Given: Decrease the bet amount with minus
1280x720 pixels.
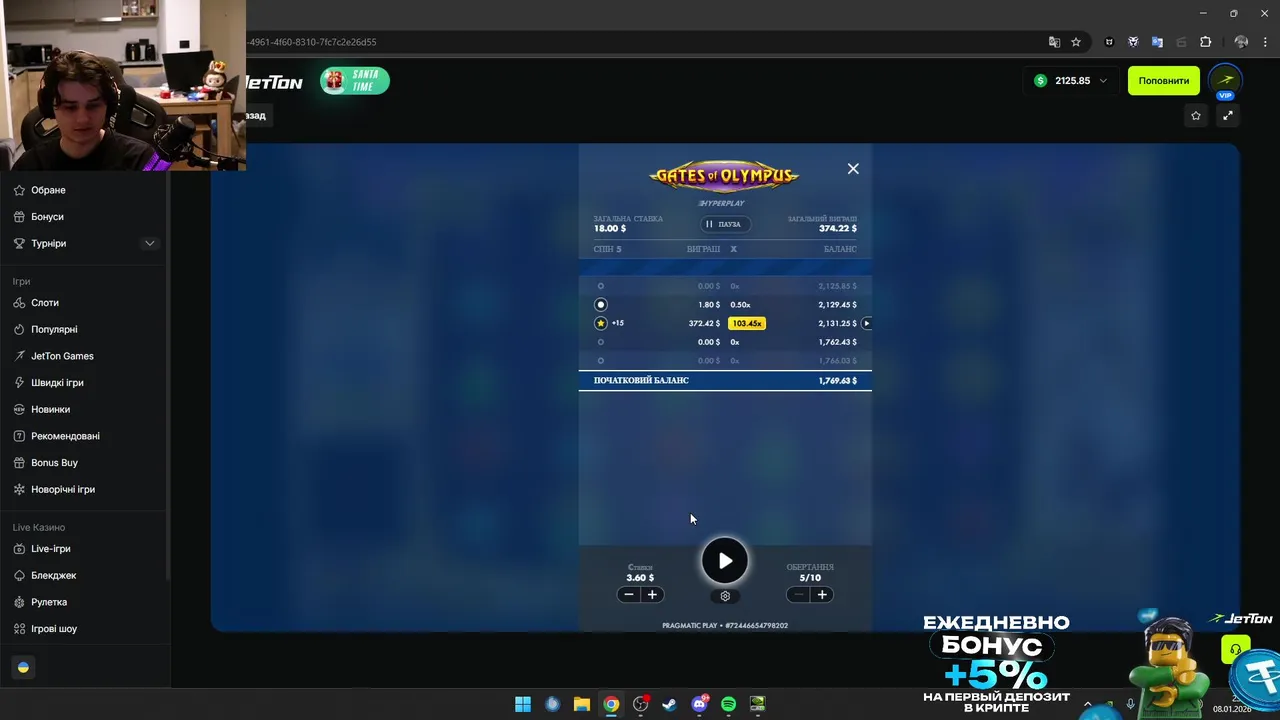Looking at the screenshot, I should [628, 595].
